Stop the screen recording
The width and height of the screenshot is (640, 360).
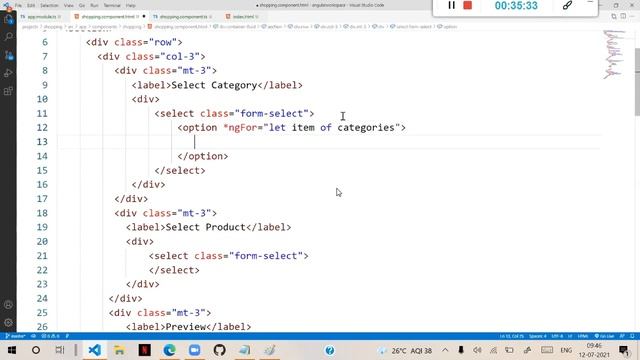[x=468, y=5]
